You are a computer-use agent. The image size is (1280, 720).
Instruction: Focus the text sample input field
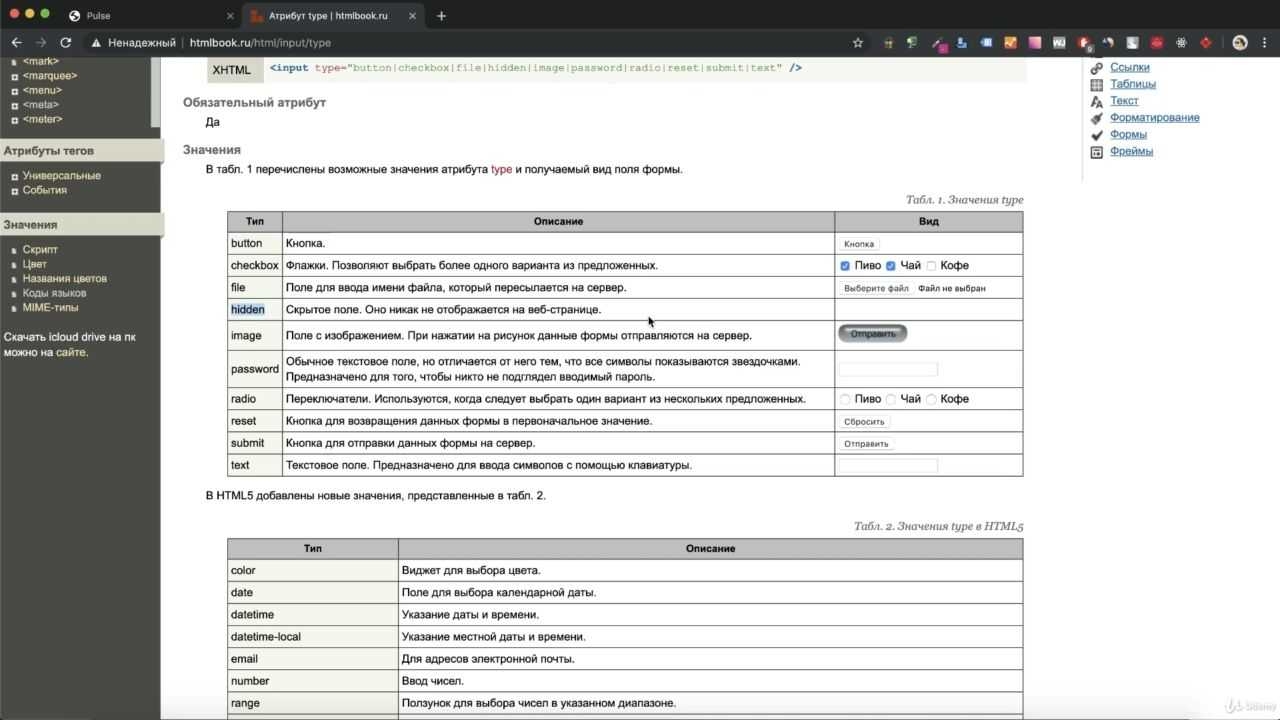click(888, 466)
